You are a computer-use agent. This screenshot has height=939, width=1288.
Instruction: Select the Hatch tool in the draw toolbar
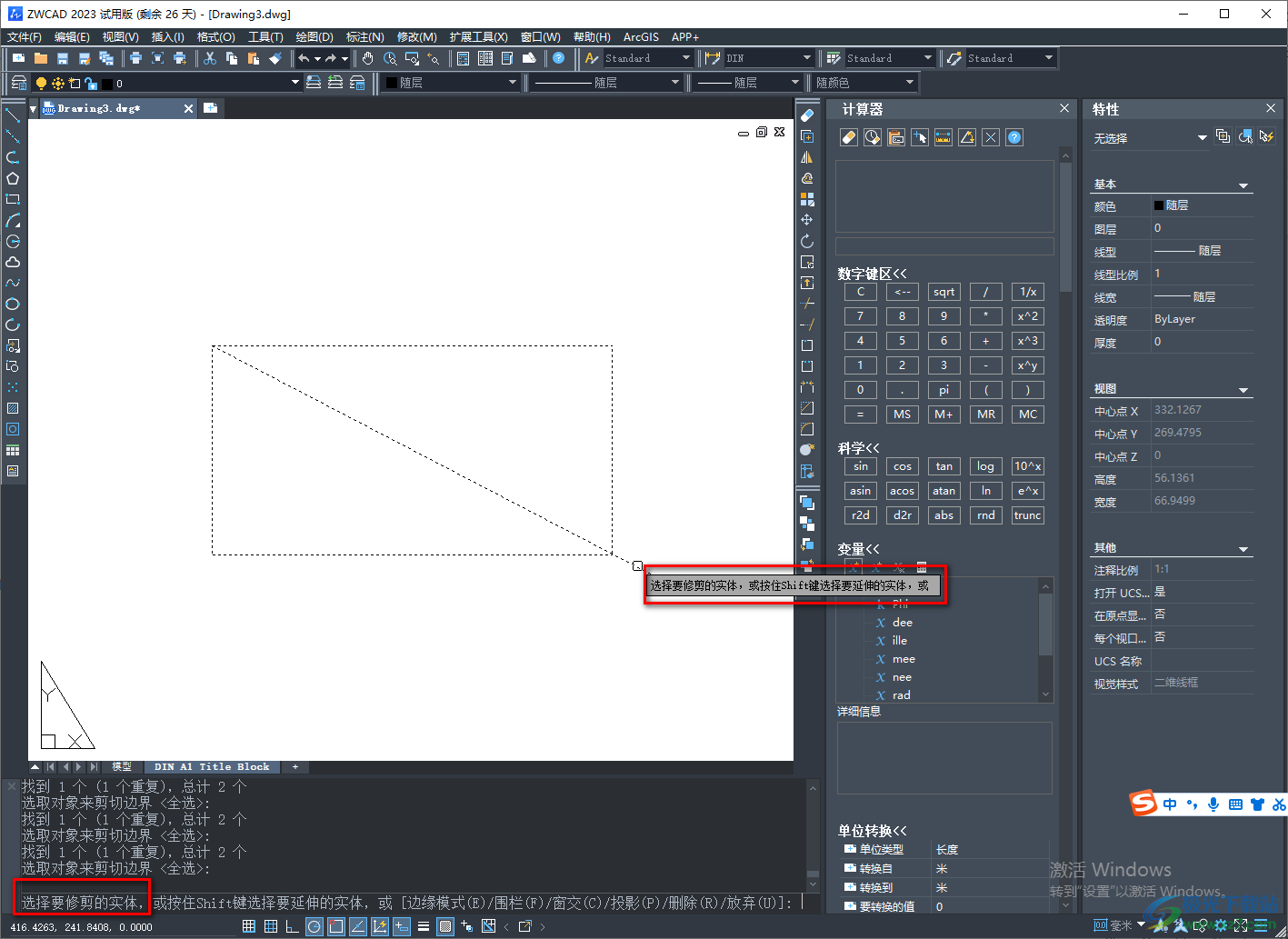[x=13, y=408]
